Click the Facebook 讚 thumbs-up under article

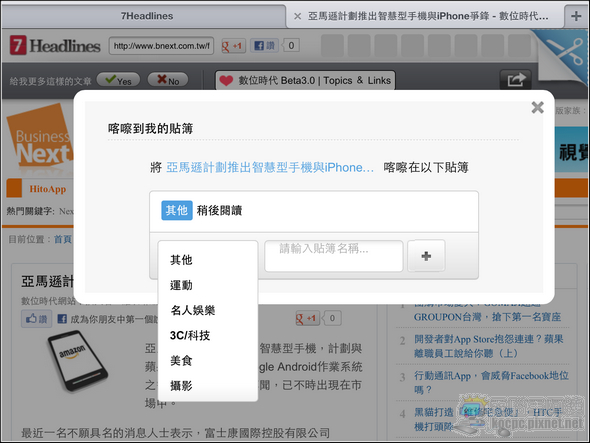point(36,319)
